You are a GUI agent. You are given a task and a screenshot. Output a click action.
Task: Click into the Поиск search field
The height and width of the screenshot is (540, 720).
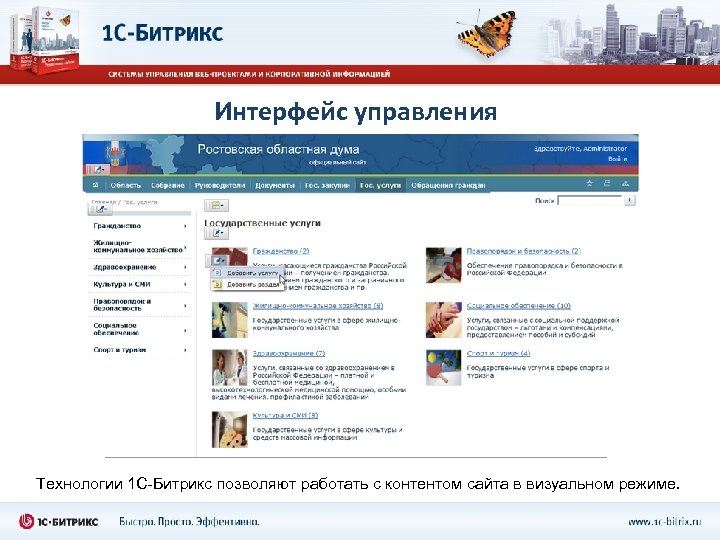tap(590, 200)
